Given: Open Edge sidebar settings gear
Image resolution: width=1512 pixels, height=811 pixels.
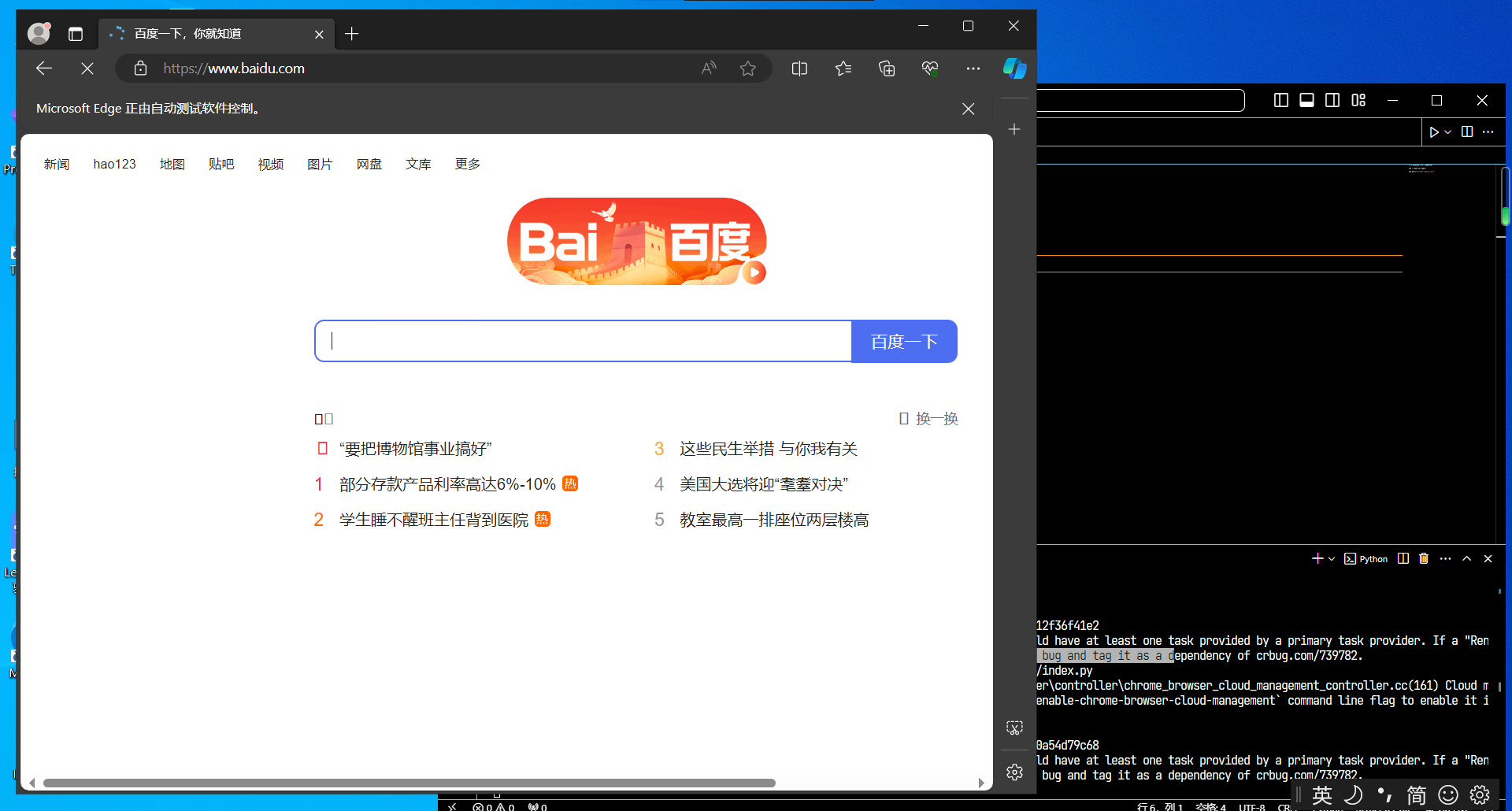Looking at the screenshot, I should (x=1014, y=772).
